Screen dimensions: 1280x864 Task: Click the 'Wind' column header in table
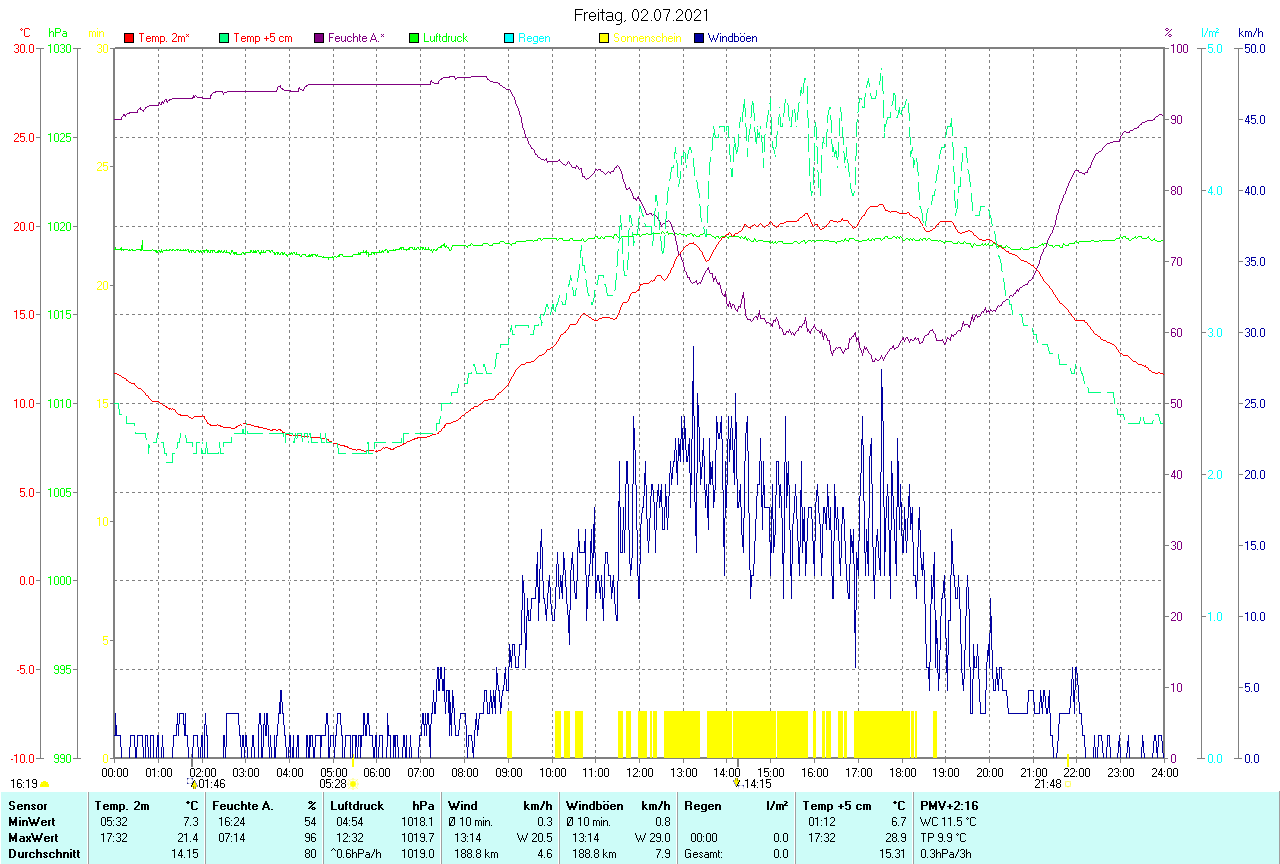[462, 805]
